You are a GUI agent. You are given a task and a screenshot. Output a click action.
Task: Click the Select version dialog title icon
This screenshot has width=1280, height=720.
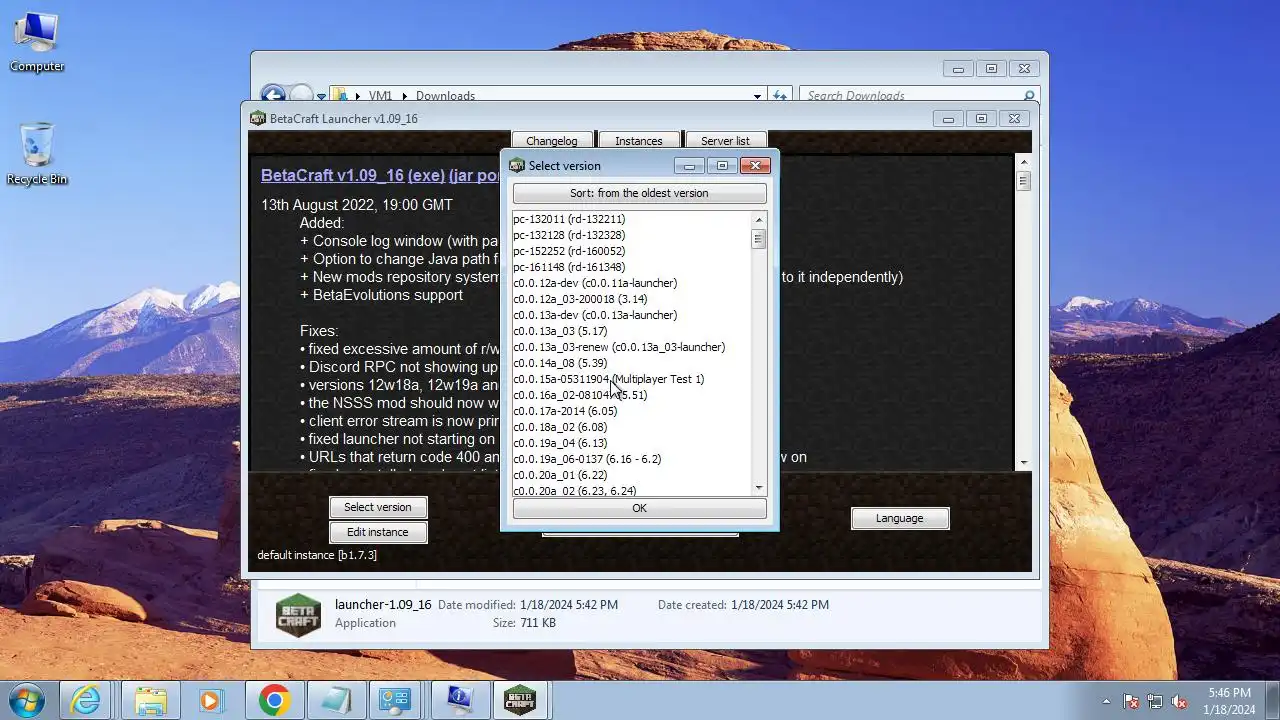tap(517, 166)
